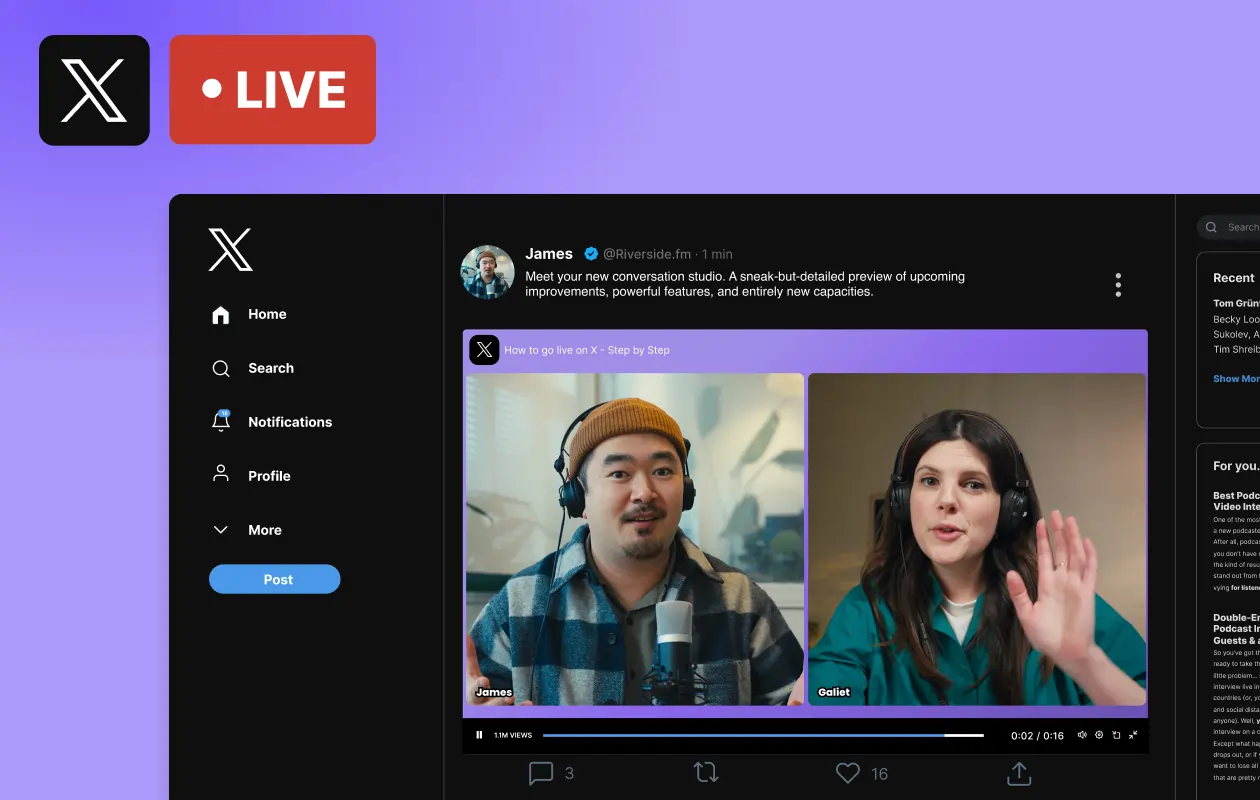The image size is (1260, 800).
Task: Open the three-dot post options menu
Action: (x=1118, y=285)
